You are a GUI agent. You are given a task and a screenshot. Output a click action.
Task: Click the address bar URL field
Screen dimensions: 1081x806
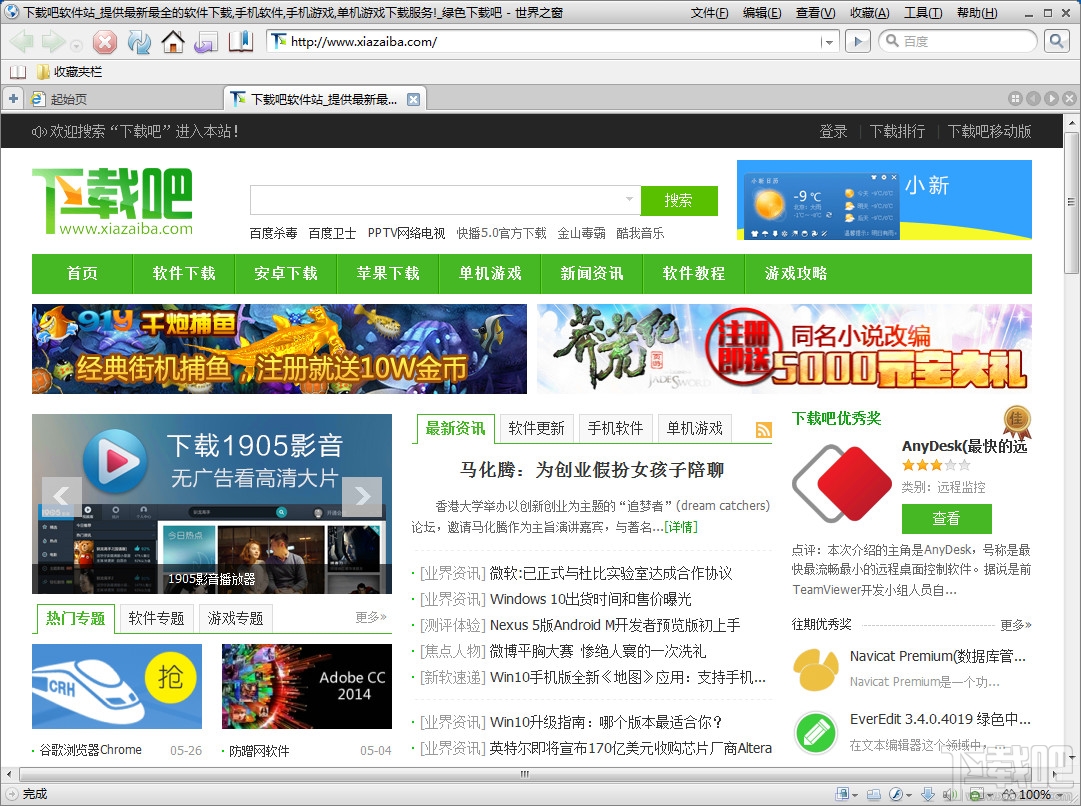545,42
